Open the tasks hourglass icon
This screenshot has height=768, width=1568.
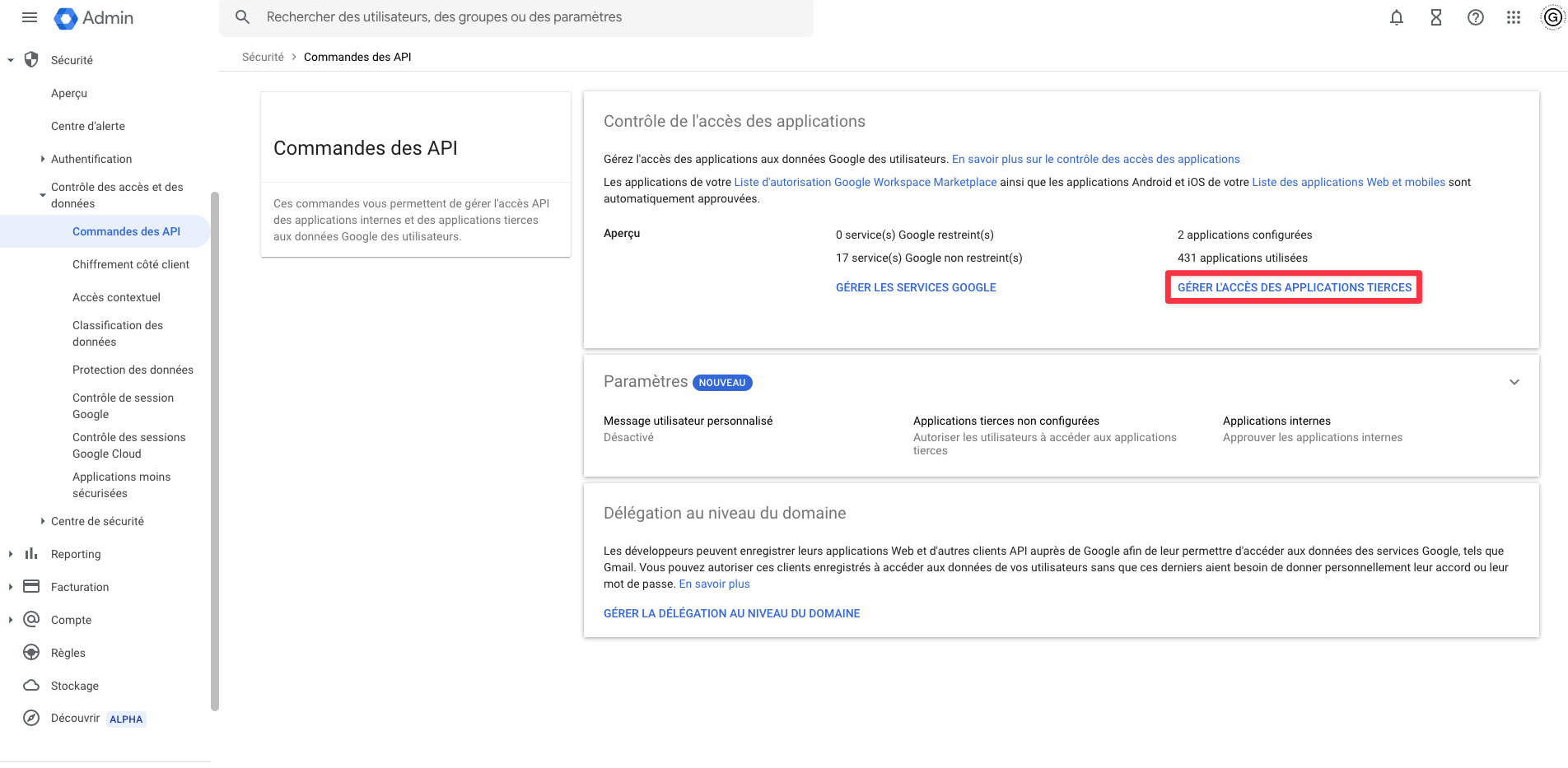1436,17
